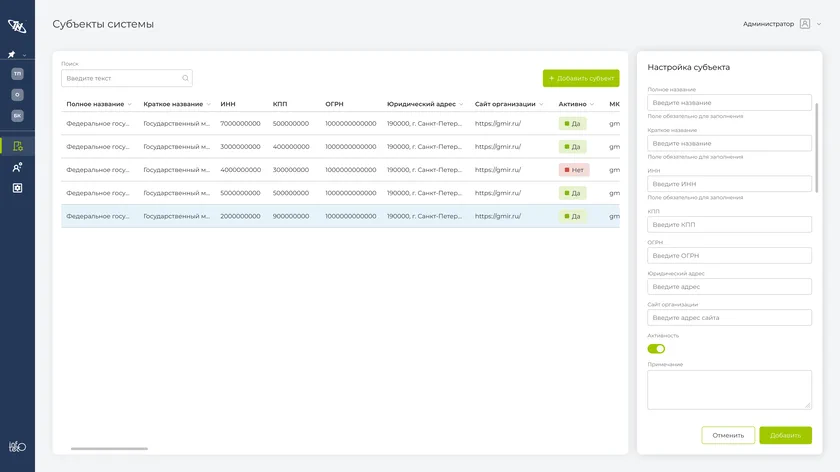Focus the Поиск search text field
Image resolution: width=840 pixels, height=472 pixels.
click(x=126, y=78)
